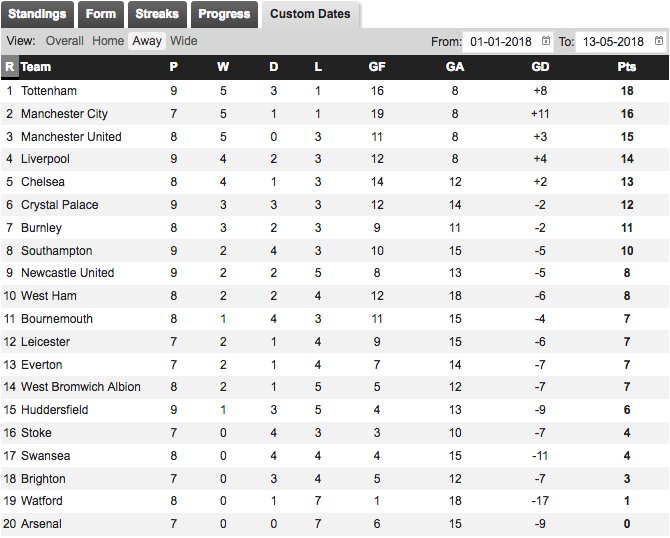
Task: Sort by the GF column header
Action: point(377,67)
